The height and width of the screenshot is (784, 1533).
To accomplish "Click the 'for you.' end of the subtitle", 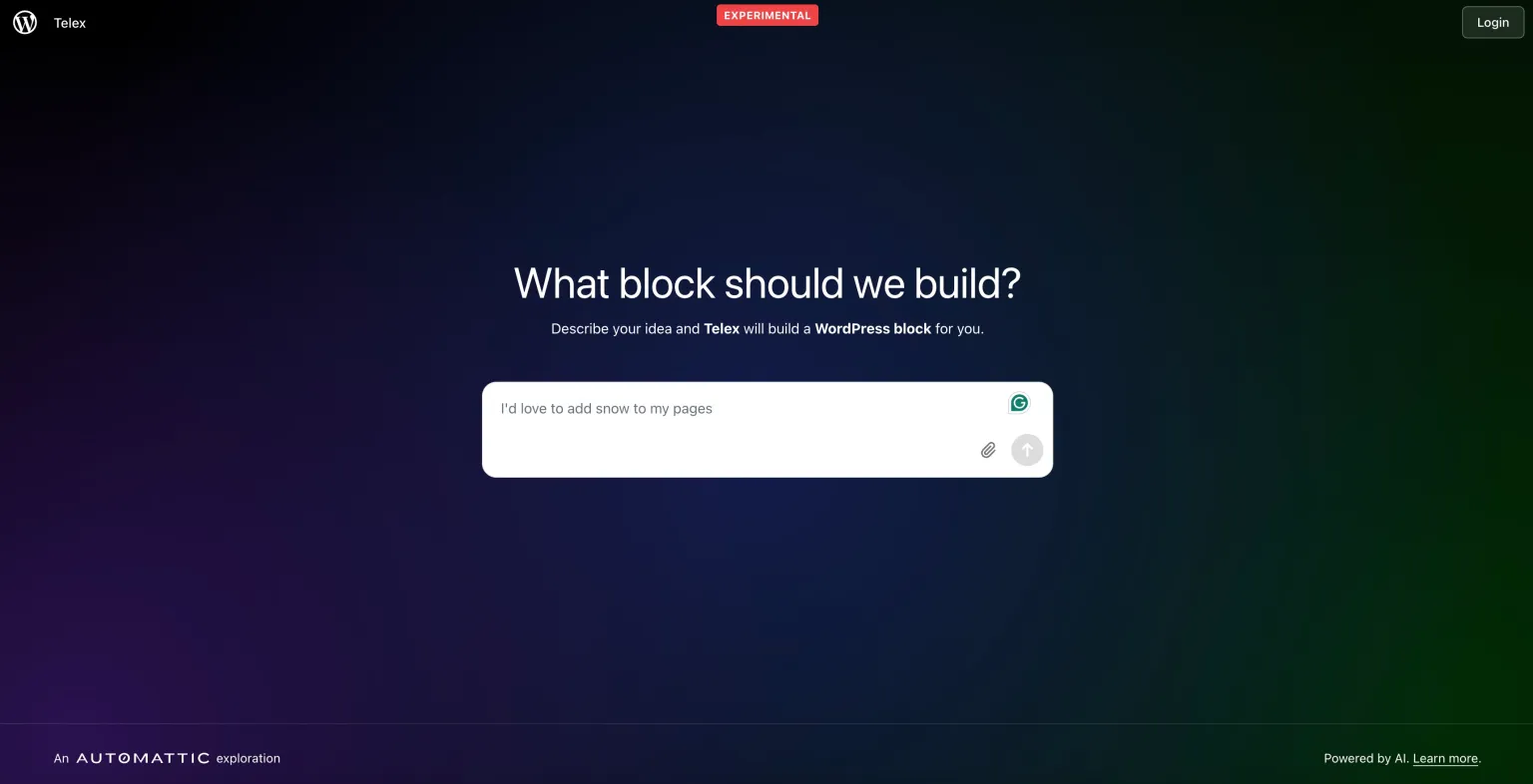I will 959,328.
